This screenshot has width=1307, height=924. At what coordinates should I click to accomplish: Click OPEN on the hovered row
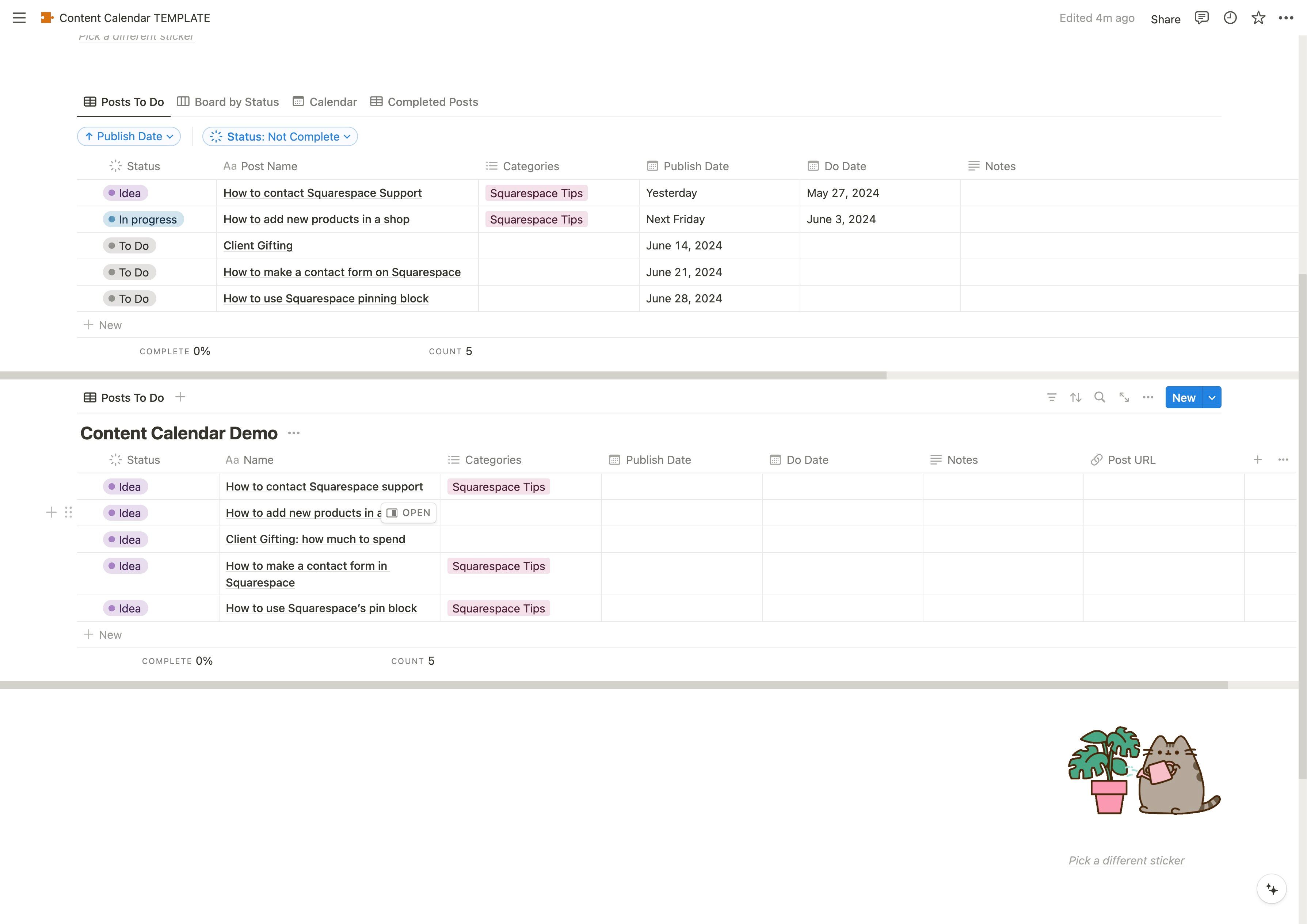click(x=409, y=513)
